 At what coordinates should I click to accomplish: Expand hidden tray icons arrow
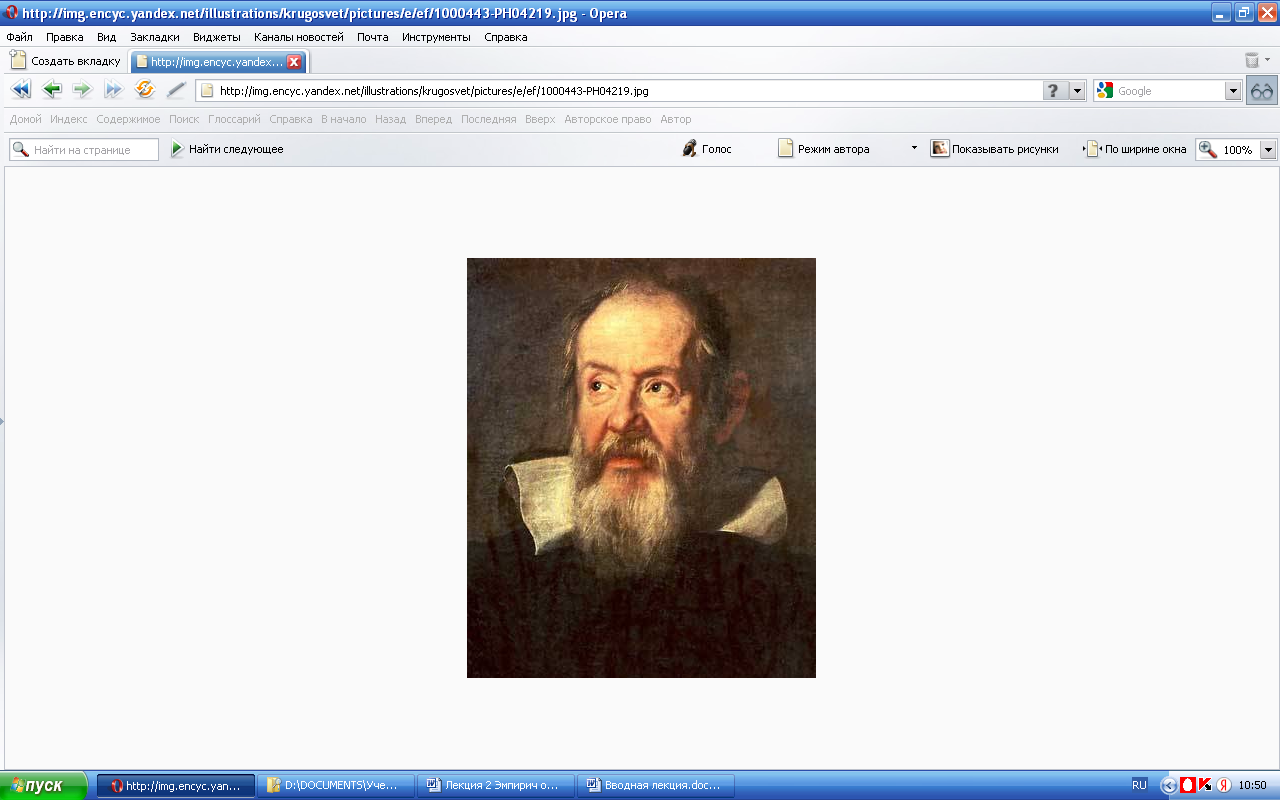[1169, 786]
